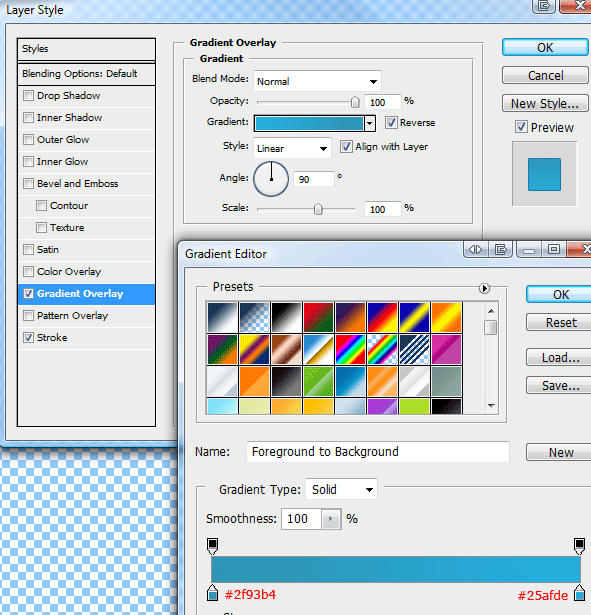The image size is (591, 615).
Task: Select the violet-to-orange gradient preset
Action: coord(351,317)
